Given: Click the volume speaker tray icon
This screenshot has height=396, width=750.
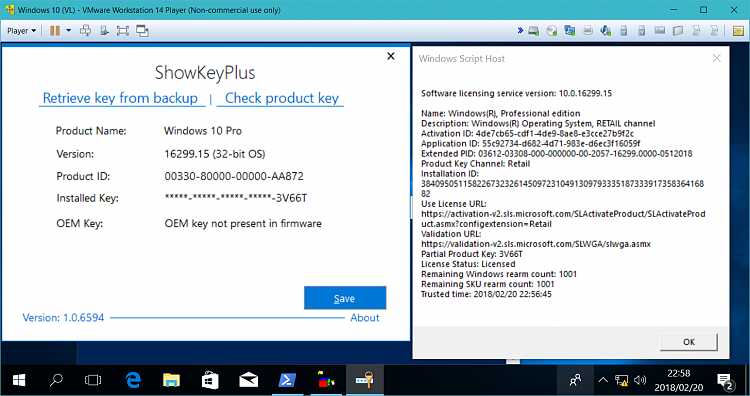Looking at the screenshot, I should [640, 380].
